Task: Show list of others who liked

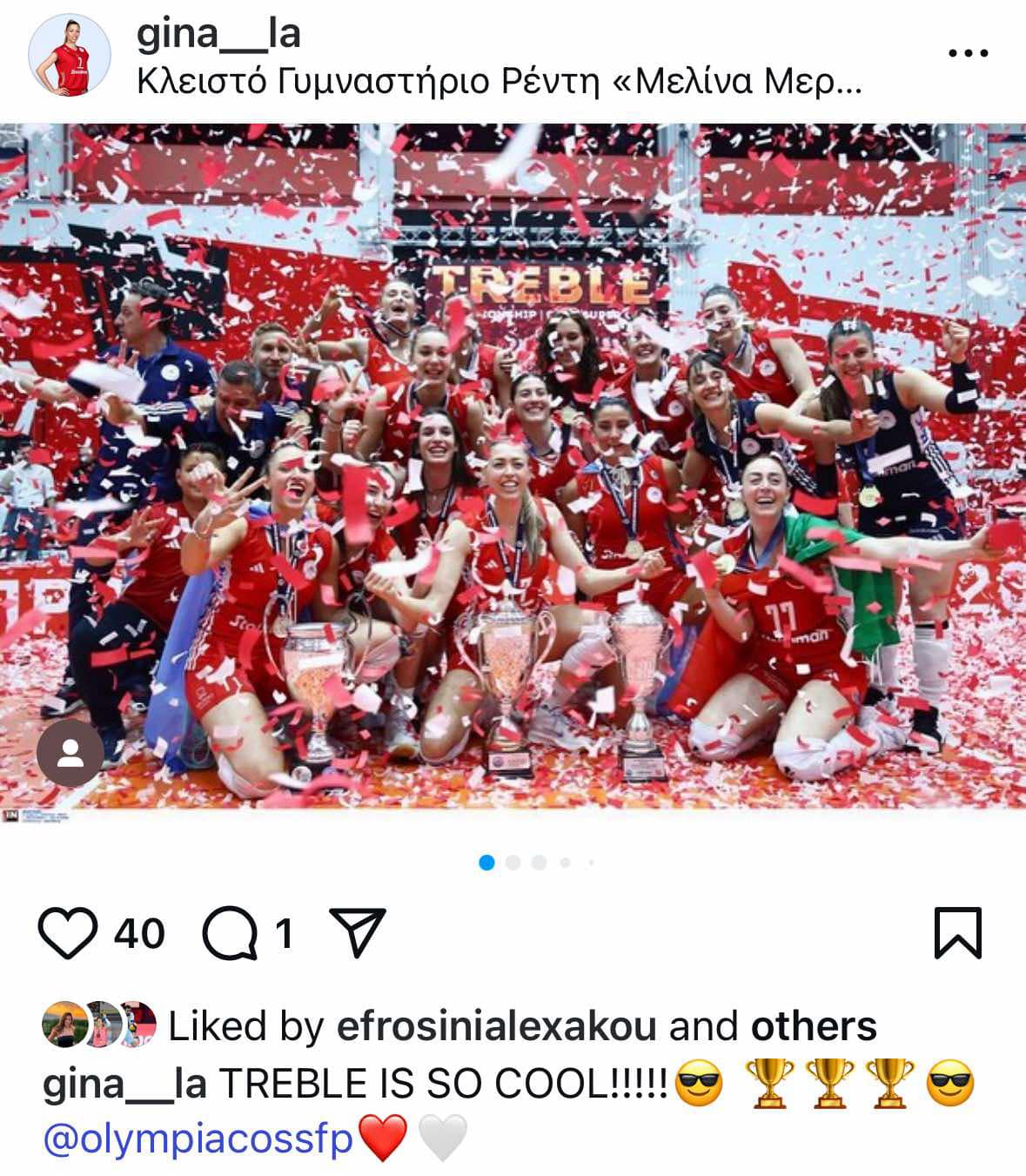Action: (814, 1026)
